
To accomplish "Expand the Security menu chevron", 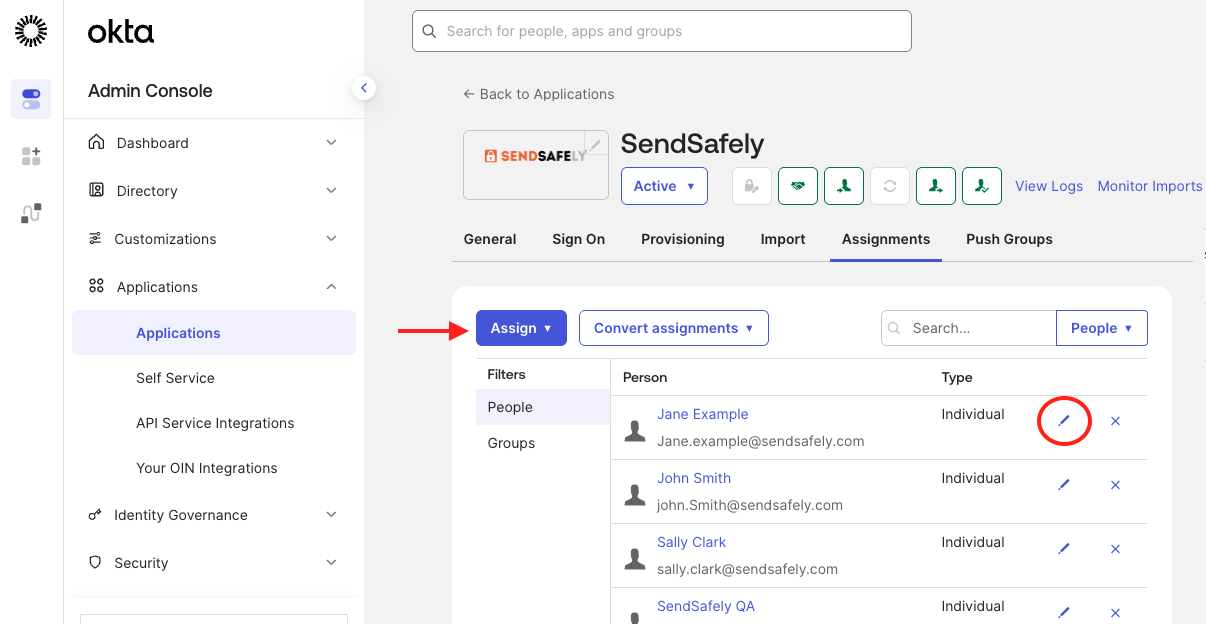I will pyautogui.click(x=332, y=563).
